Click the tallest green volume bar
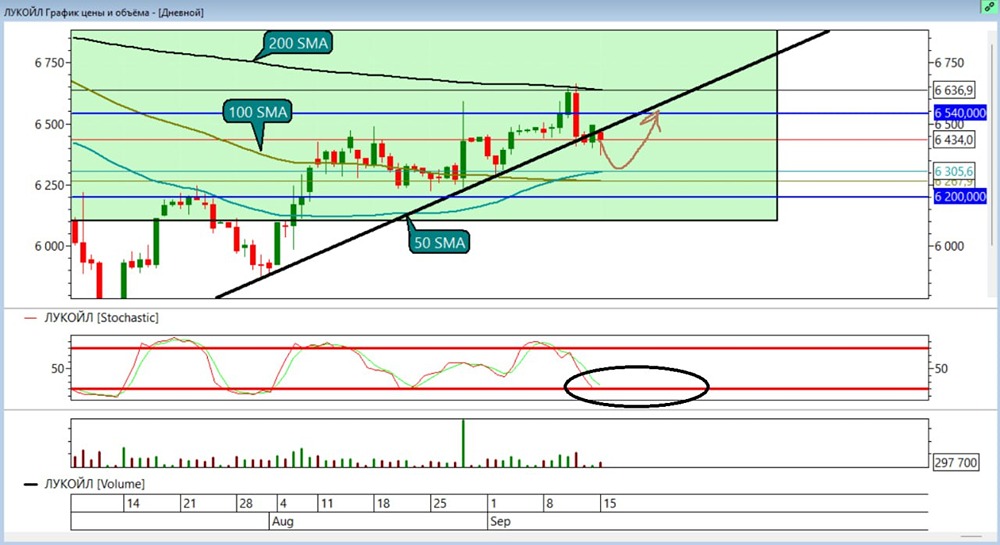 pyautogui.click(x=463, y=443)
